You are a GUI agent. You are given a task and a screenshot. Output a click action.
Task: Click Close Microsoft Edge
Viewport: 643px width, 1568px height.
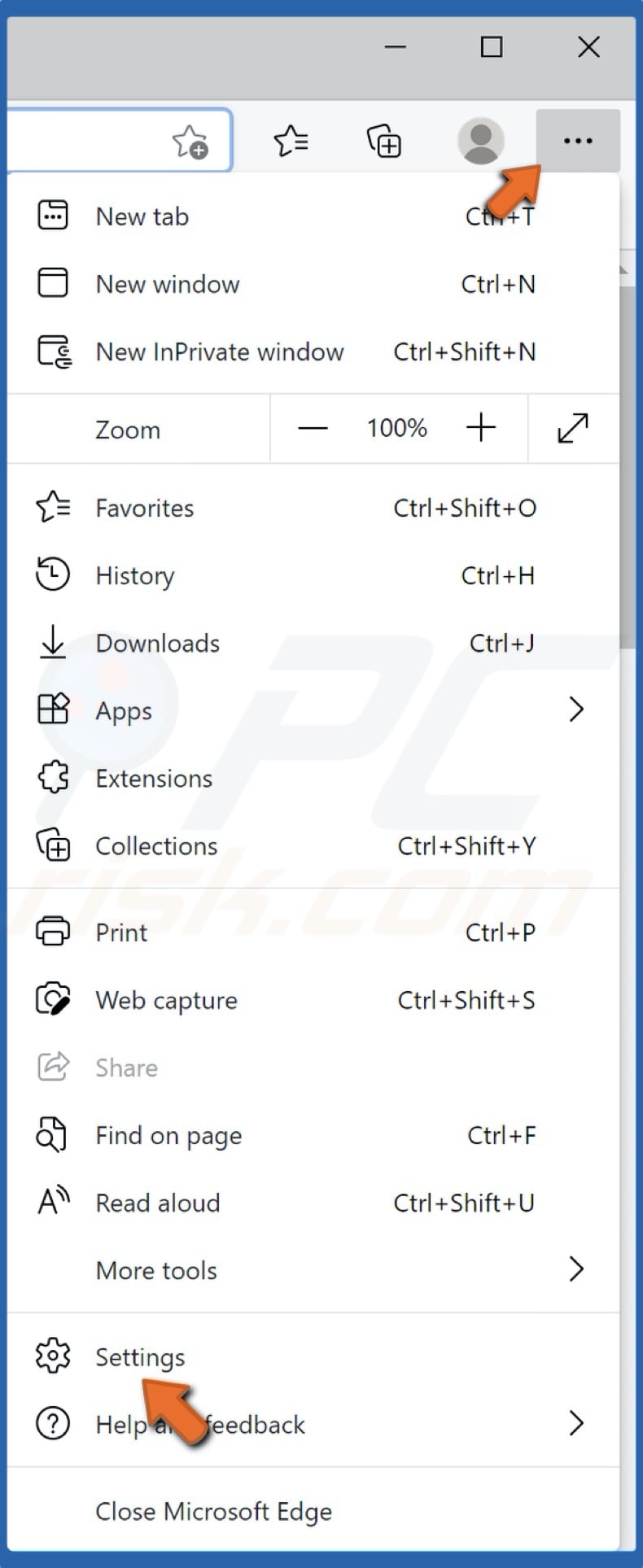click(214, 1511)
